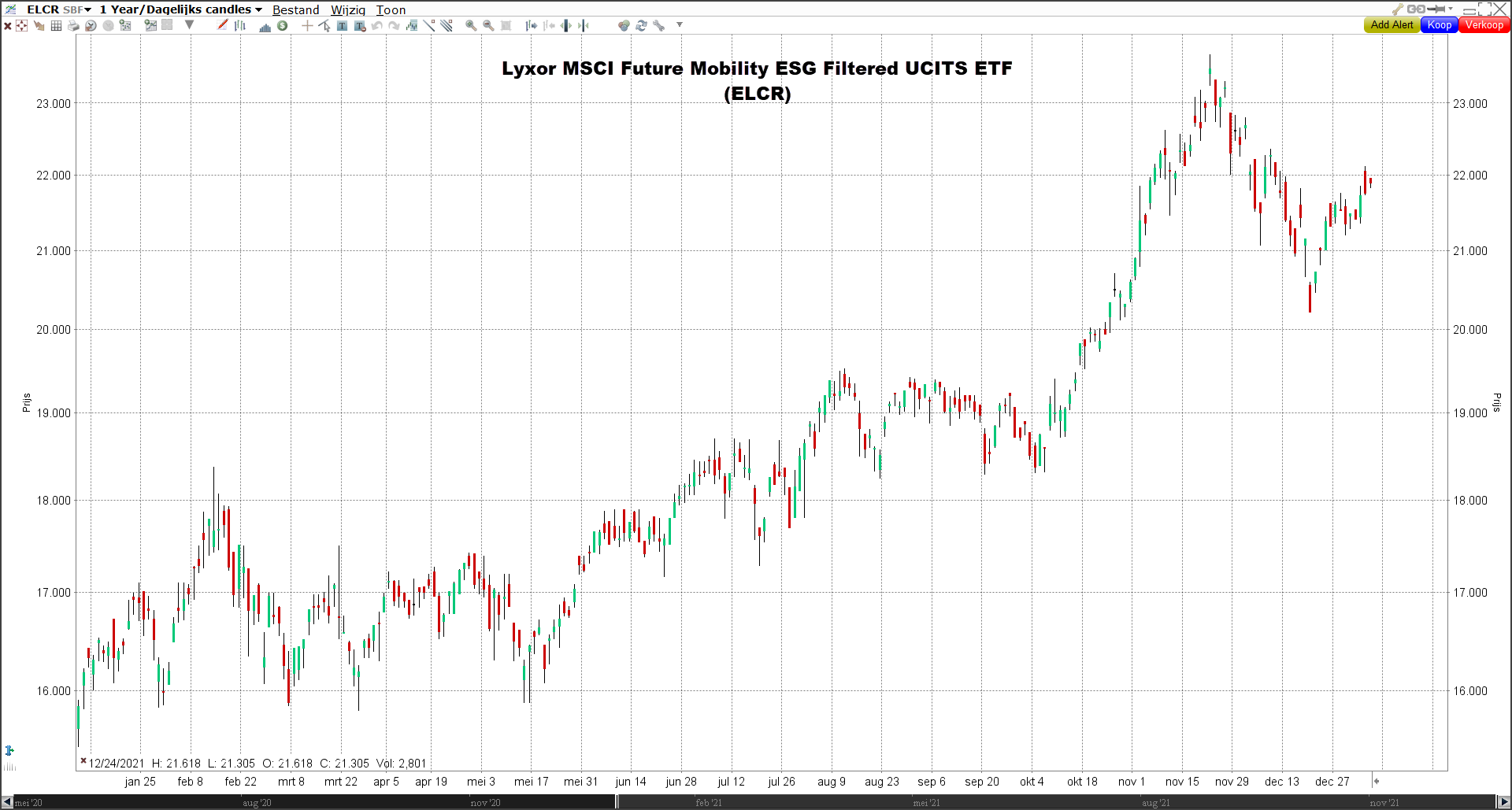Screen dimensions: 1512x810
Task: Click the gold wrench icon in the title bar
Action: 1398,9
